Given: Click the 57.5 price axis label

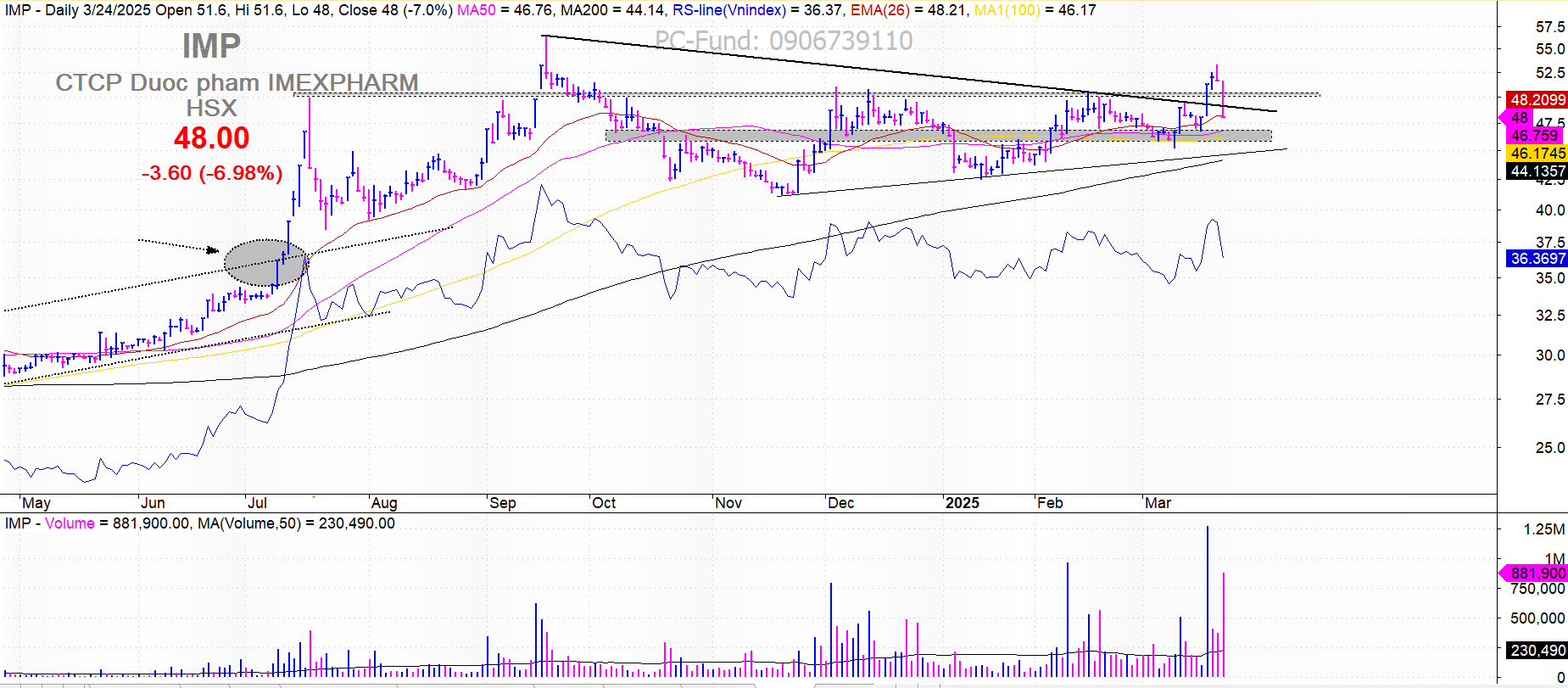Looking at the screenshot, I should click(1550, 27).
